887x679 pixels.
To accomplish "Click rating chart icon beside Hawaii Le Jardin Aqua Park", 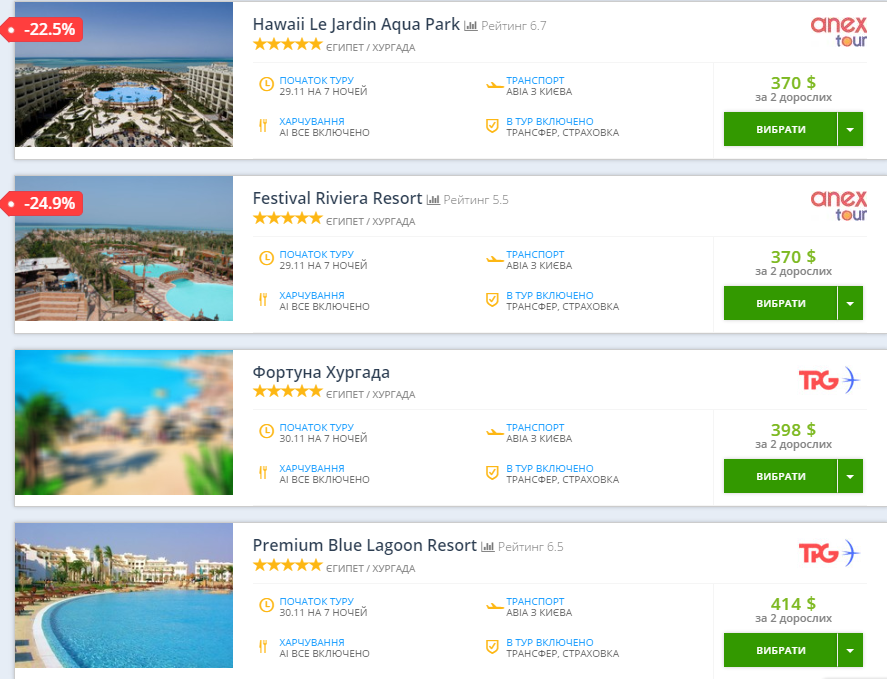I will (x=471, y=25).
